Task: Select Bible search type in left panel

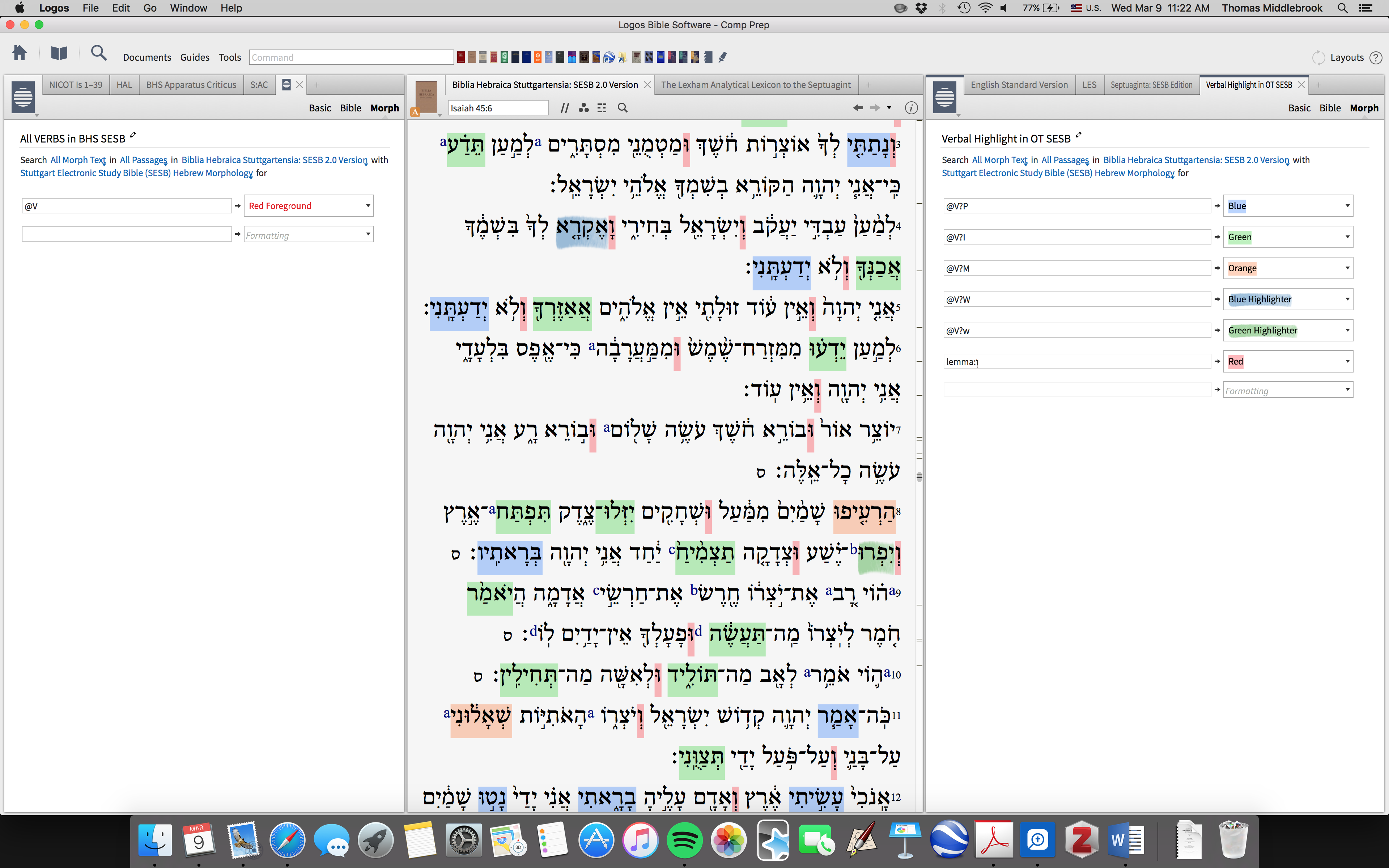Action: 350,108
